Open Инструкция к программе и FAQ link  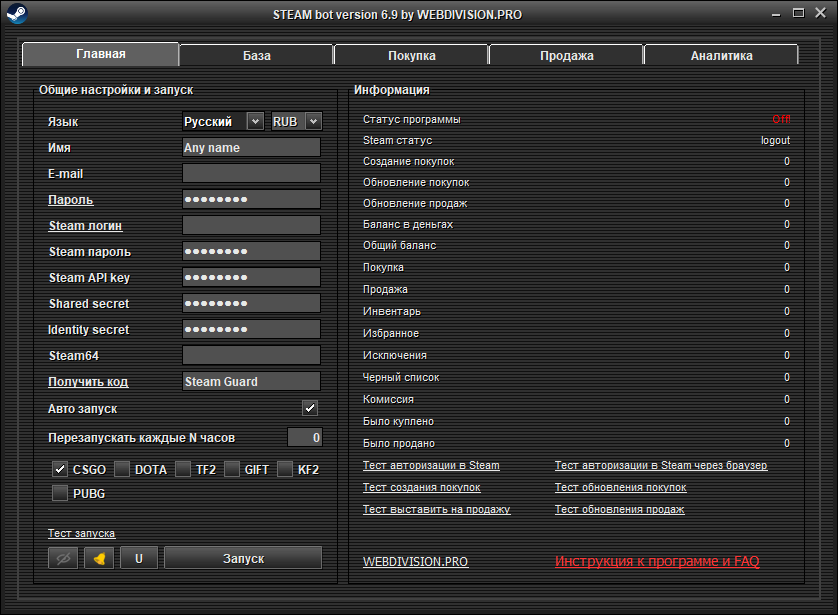click(657, 562)
